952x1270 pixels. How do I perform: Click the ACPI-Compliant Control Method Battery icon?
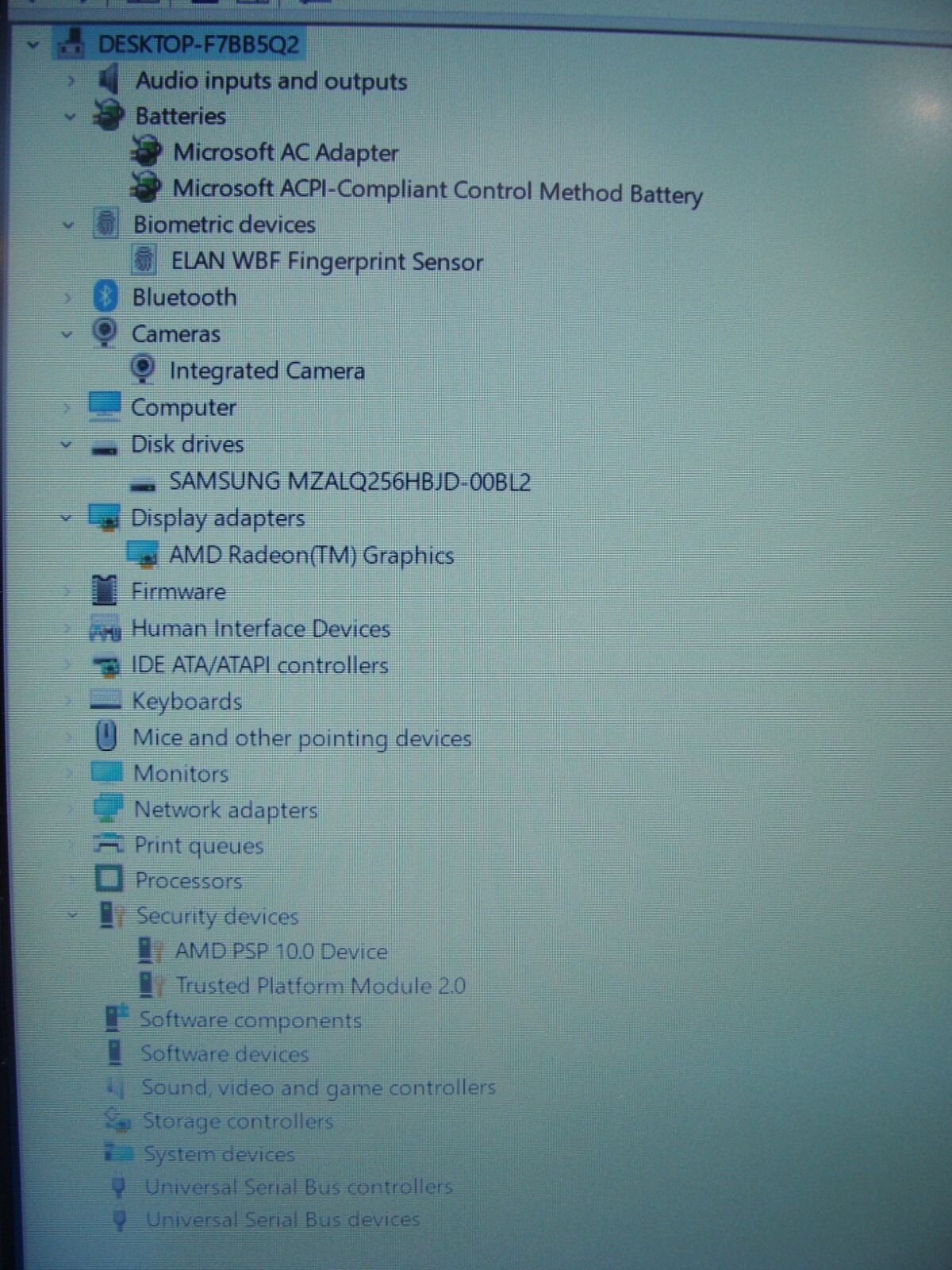pos(145,187)
